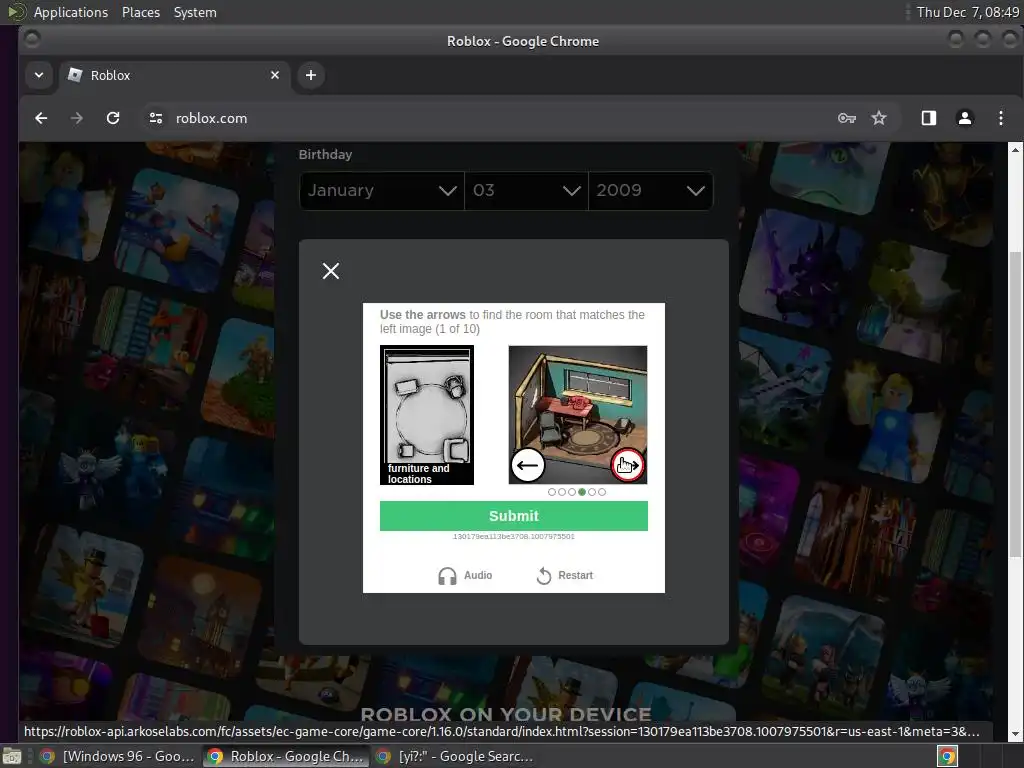Click the ROBLOX ON YOUR DEVICE heading

[506, 714]
